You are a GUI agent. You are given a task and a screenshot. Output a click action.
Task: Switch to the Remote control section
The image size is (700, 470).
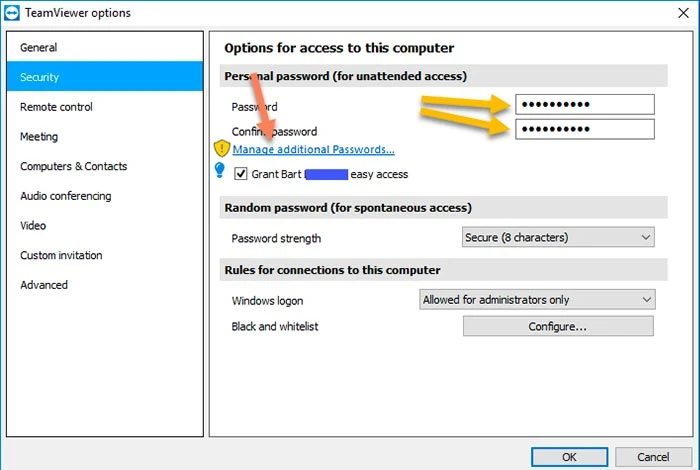[x=56, y=107]
